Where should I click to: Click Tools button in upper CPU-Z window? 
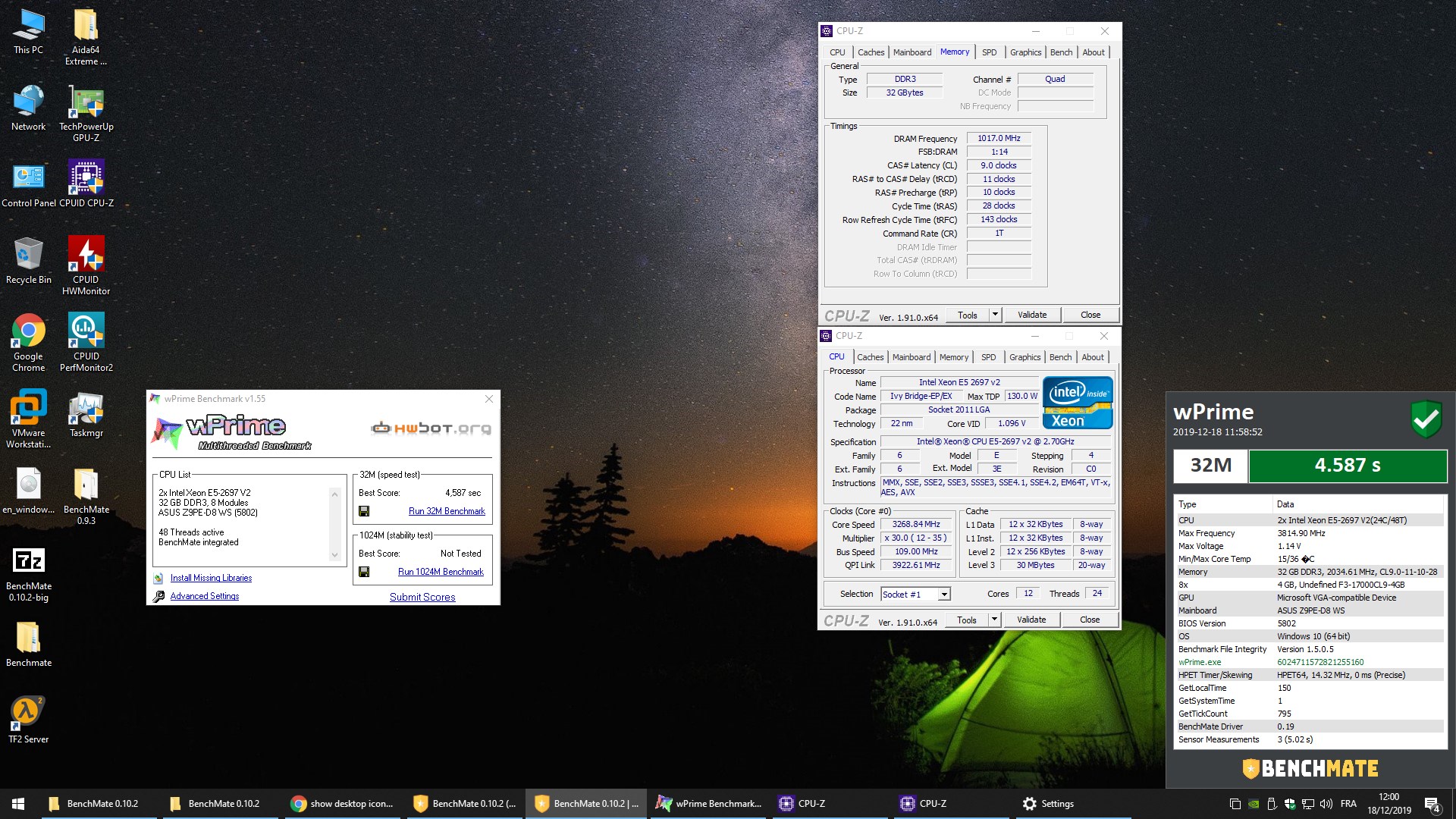pos(967,315)
